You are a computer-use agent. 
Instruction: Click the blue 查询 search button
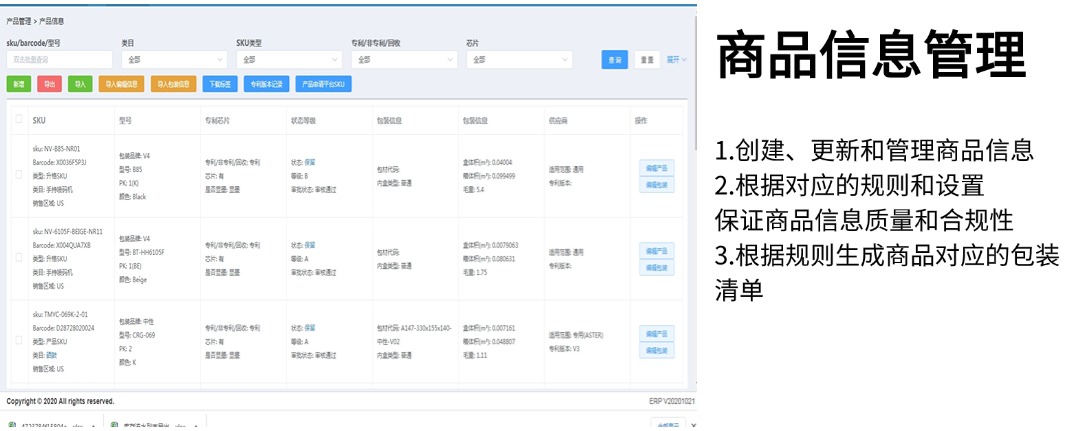point(614,60)
